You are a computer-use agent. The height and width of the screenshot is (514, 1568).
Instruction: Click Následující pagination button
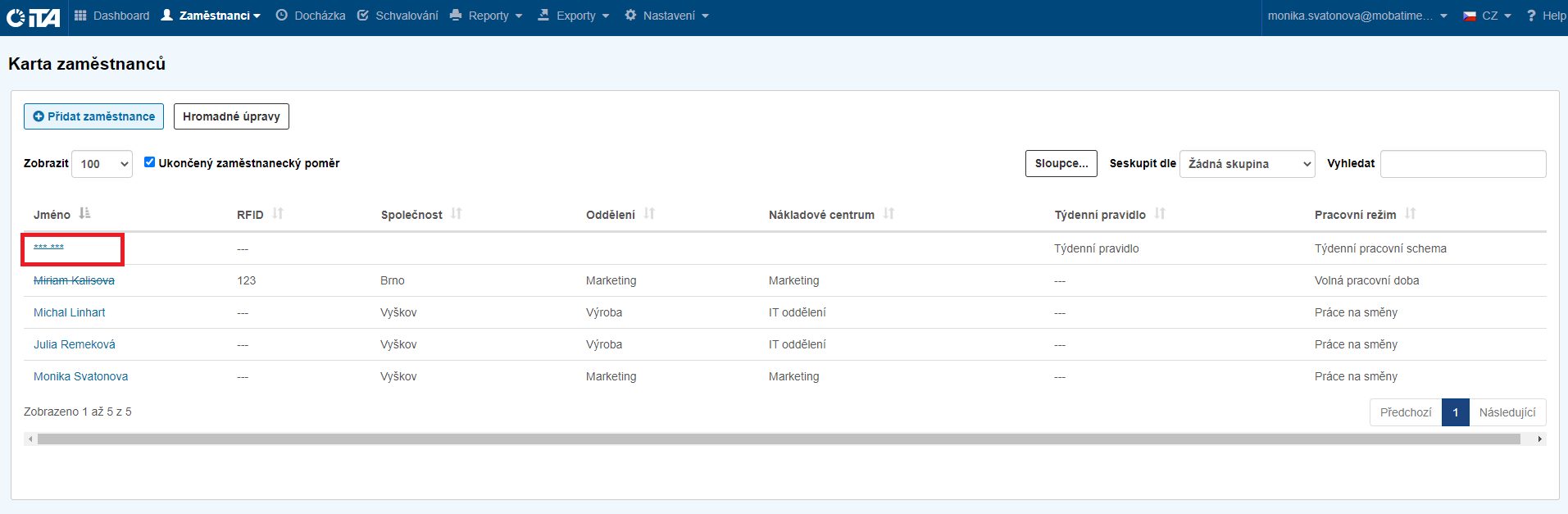[x=1507, y=412]
